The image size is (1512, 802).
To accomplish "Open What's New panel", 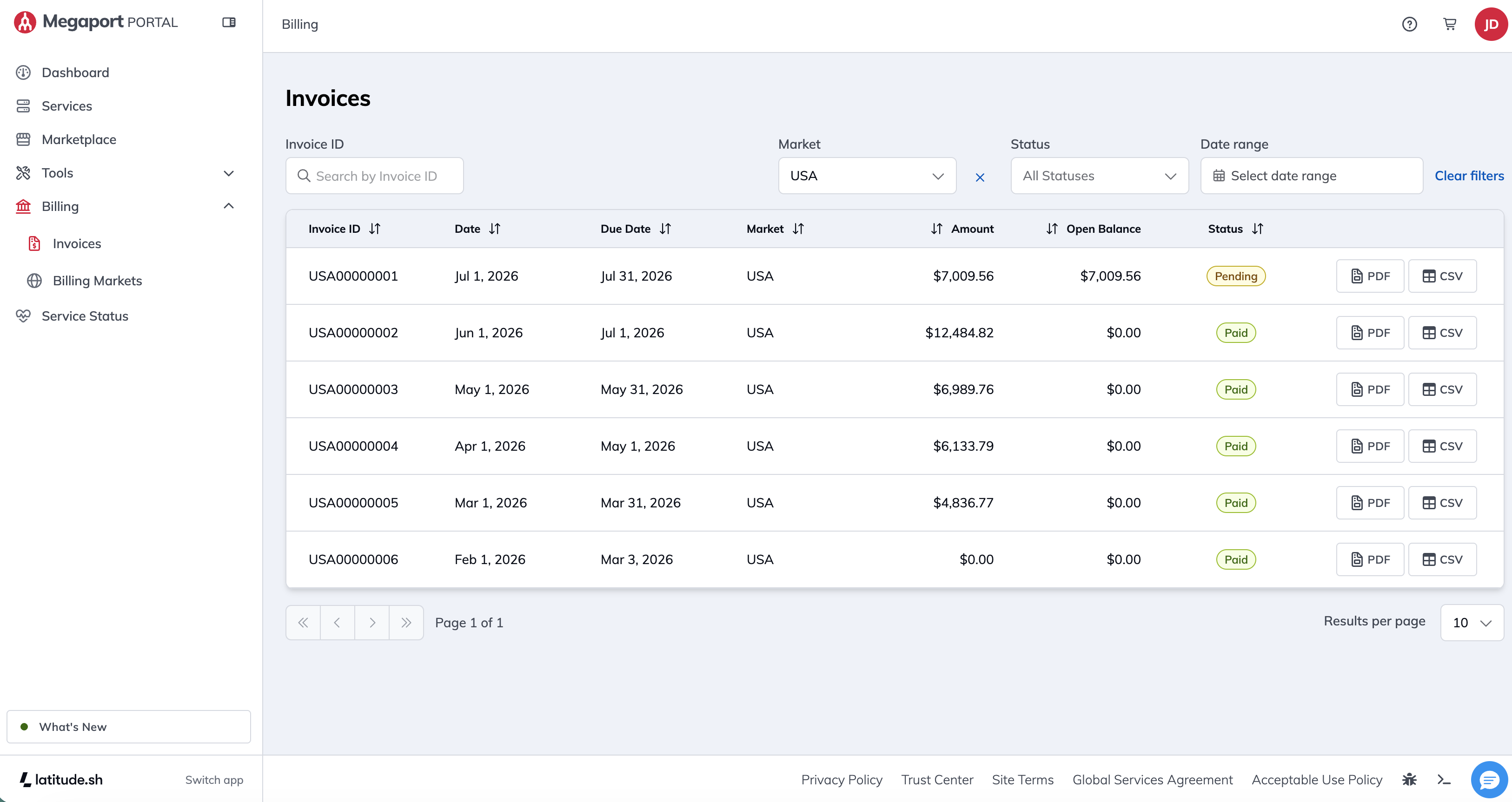I will (128, 727).
